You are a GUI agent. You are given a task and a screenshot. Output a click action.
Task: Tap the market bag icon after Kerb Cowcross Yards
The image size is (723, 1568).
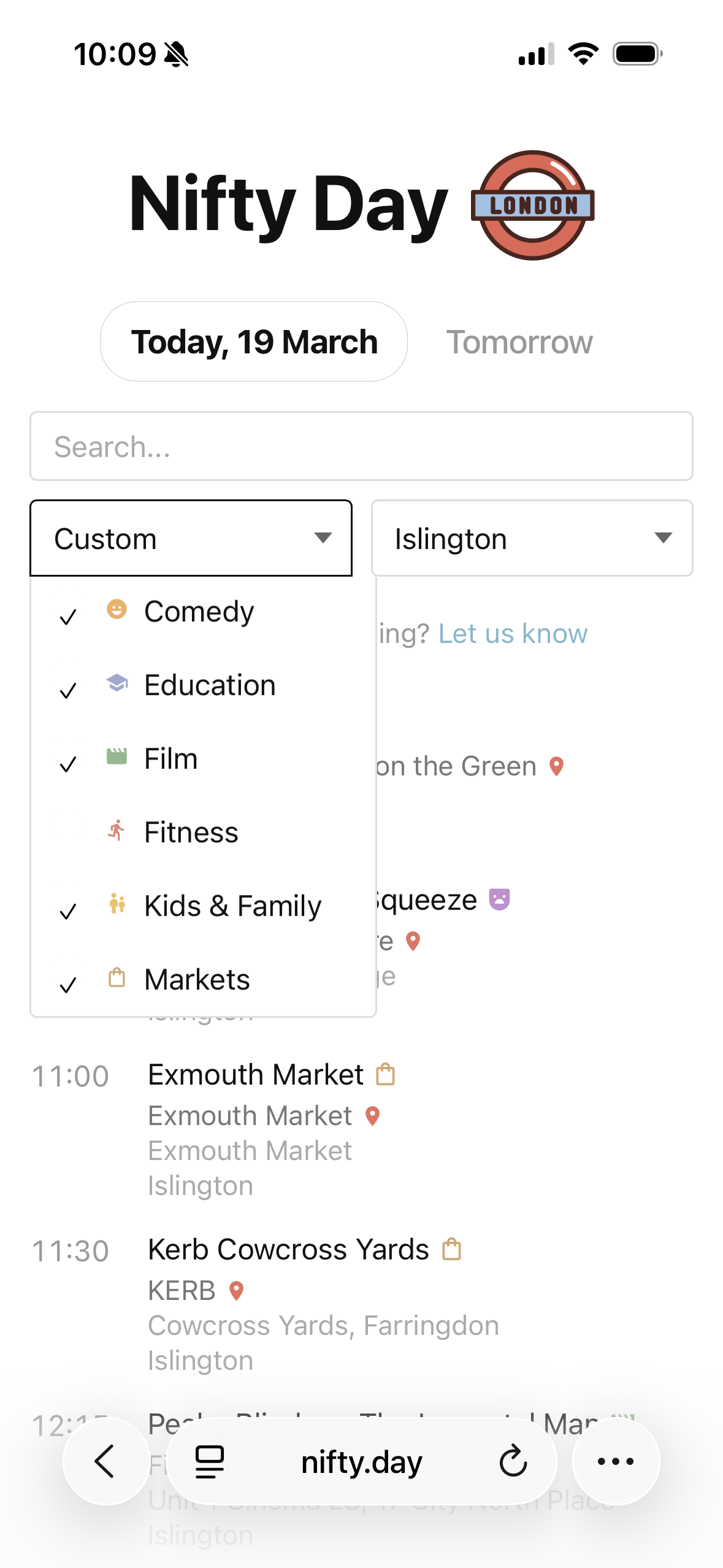(x=451, y=1249)
